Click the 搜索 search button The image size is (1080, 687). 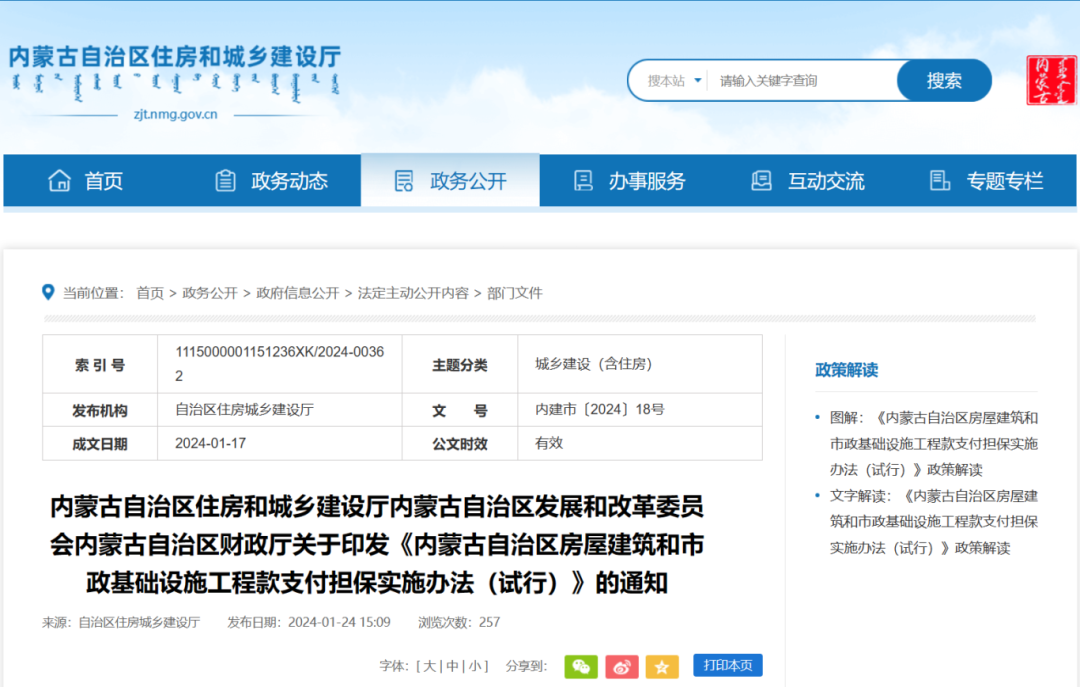coord(943,80)
